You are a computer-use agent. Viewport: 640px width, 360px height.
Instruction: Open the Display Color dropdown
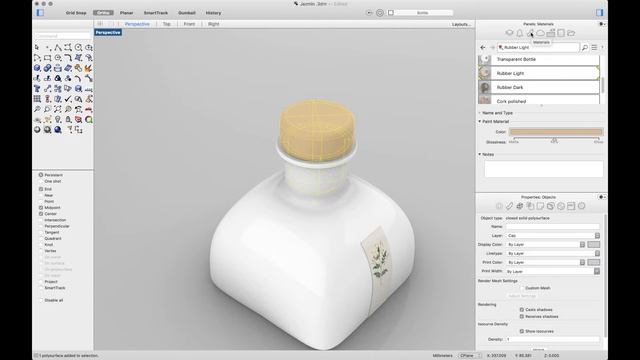coord(546,244)
